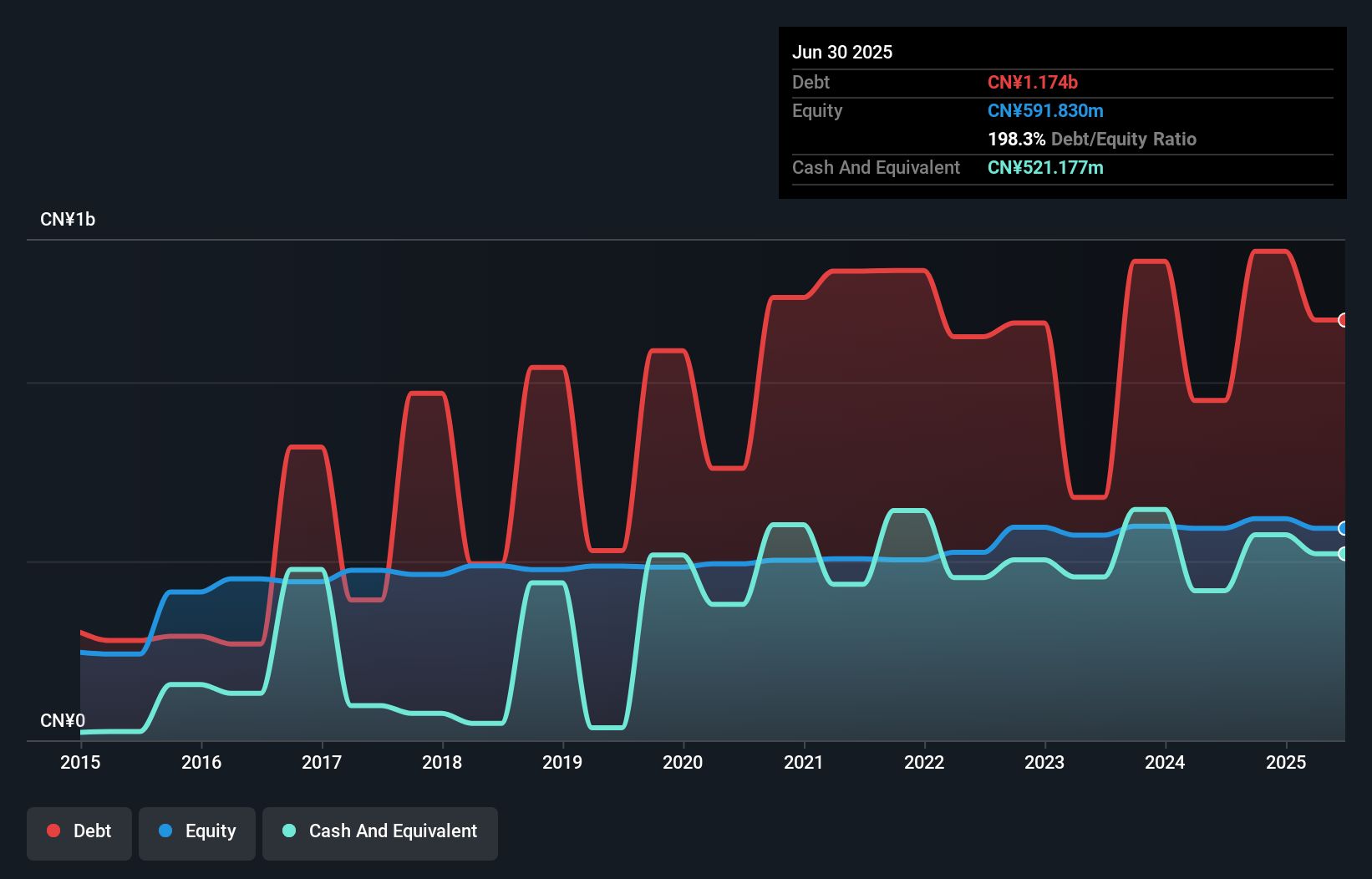Select the 2020 label on the timeline
This screenshot has height=879, width=1372.
click(x=683, y=762)
